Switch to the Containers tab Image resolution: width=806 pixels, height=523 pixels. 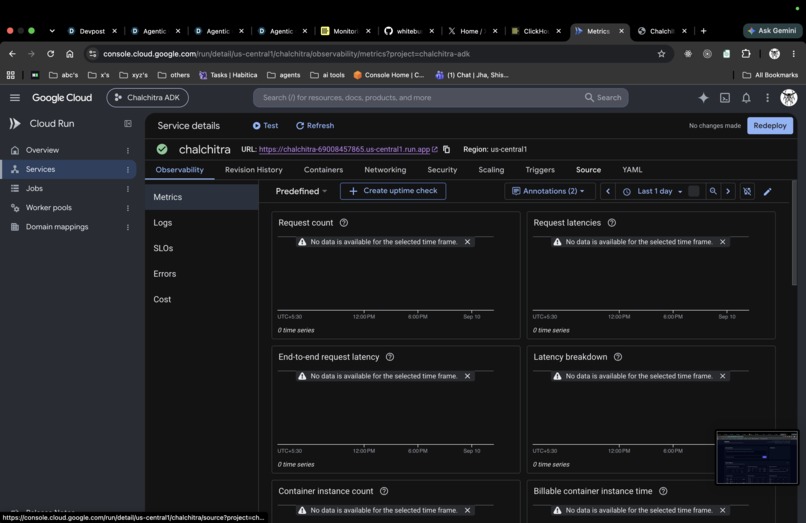tap(323, 170)
